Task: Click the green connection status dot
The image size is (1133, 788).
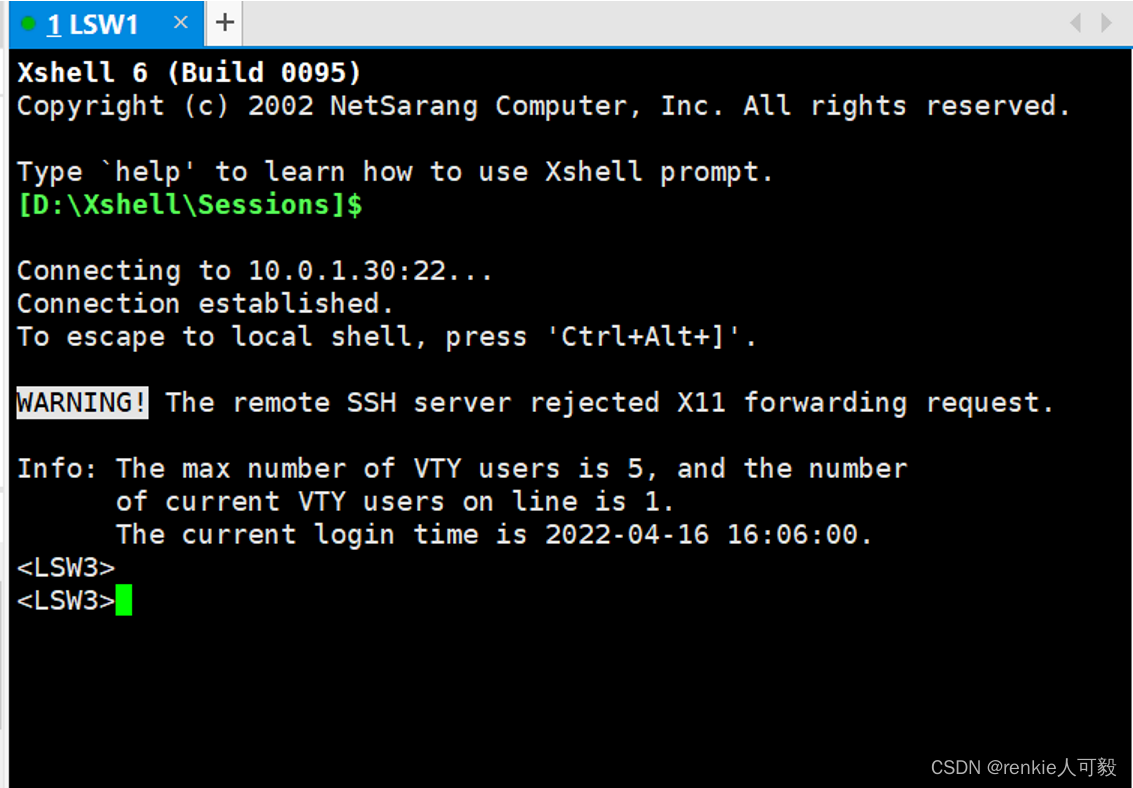Action: click(28, 24)
